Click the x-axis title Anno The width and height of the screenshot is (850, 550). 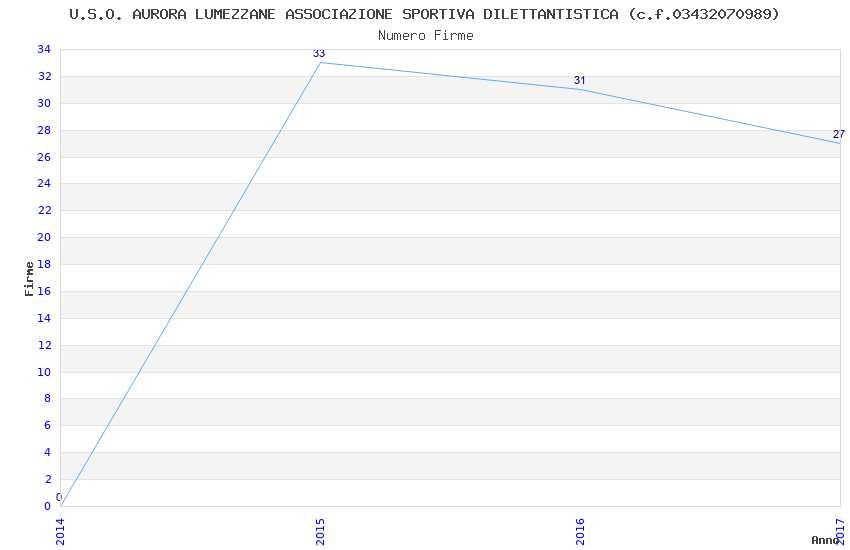tap(825, 540)
